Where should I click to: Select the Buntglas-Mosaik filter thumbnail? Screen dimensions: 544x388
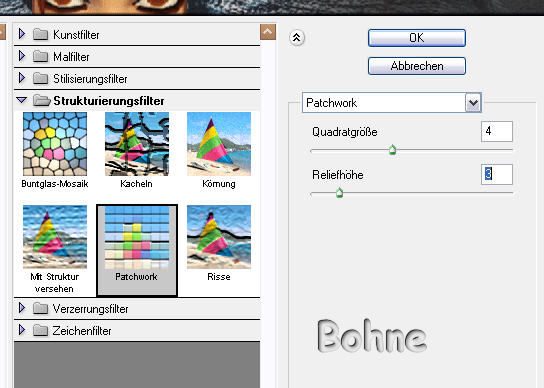55,144
